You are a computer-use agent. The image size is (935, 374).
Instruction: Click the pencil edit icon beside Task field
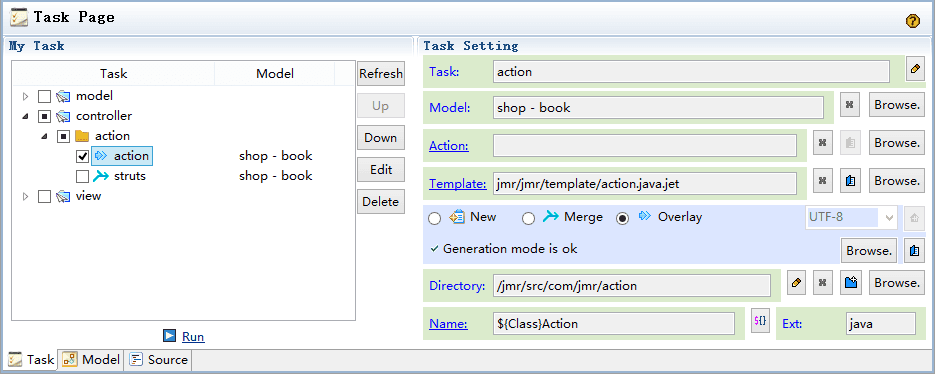point(915,70)
